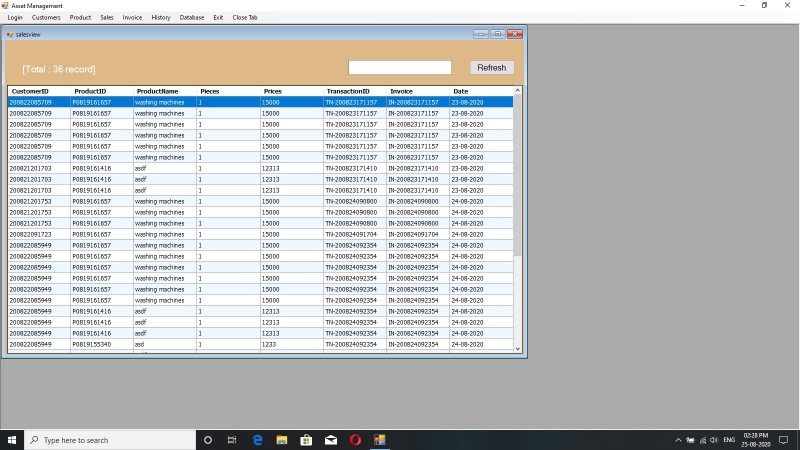Open Cortana circle icon on taskbar
The height and width of the screenshot is (450, 800).
(208, 440)
